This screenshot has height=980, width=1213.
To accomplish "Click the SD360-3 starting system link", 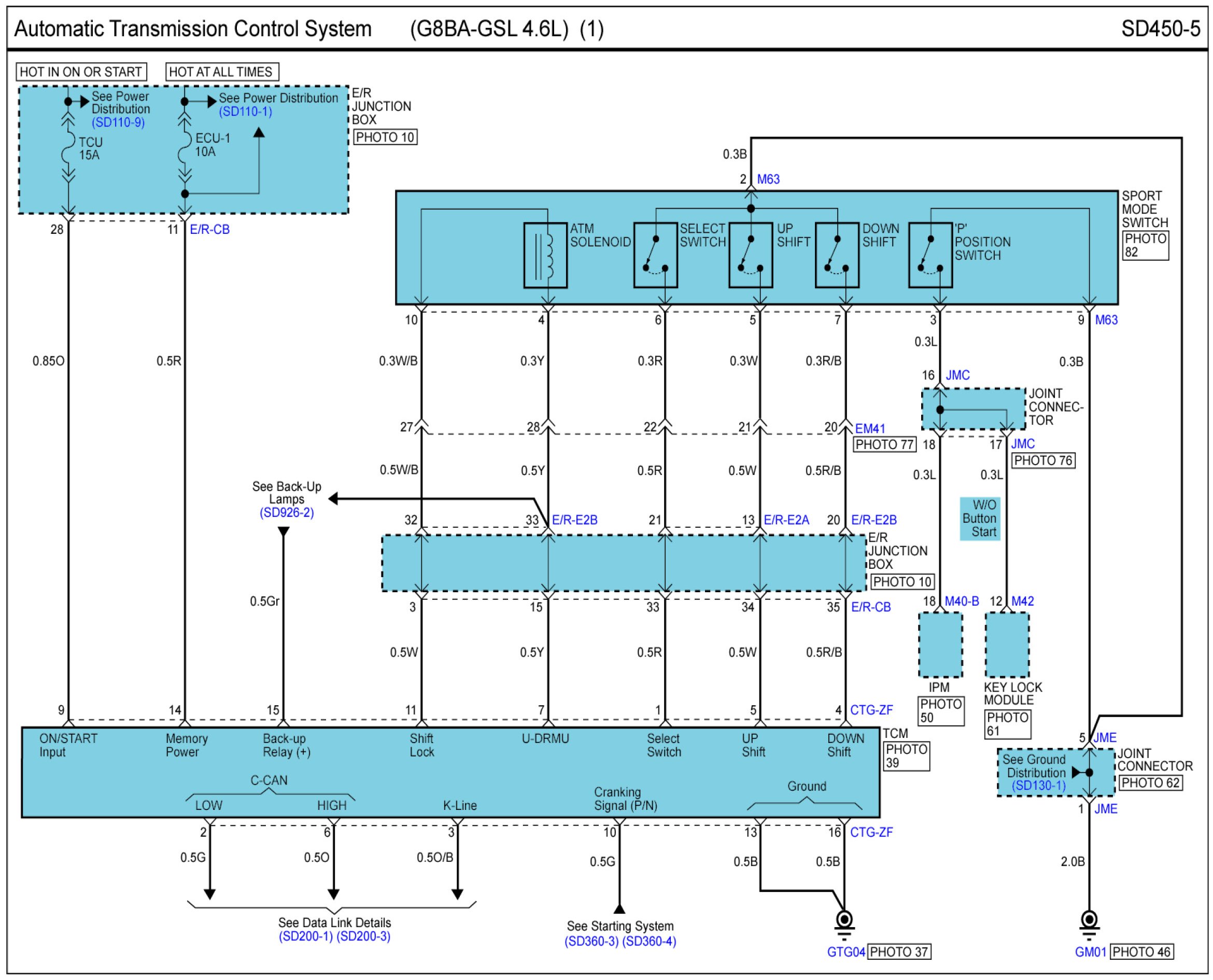I will click(x=591, y=941).
